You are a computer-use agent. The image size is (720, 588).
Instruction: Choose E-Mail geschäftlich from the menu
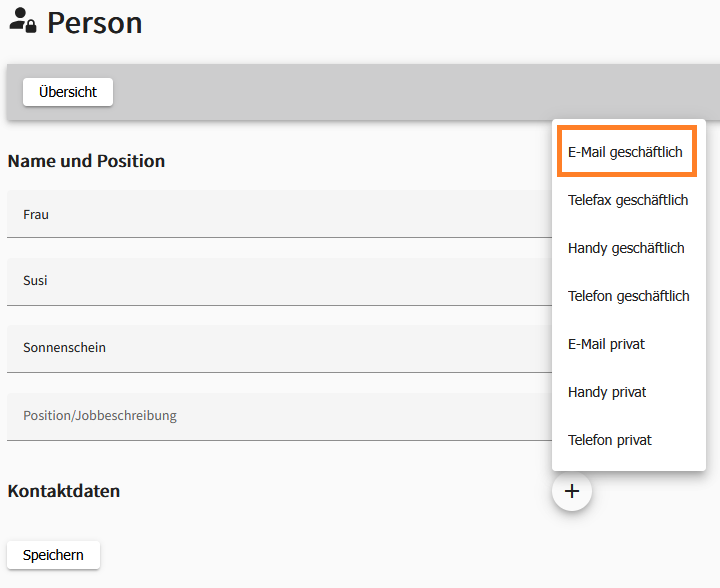[625, 152]
